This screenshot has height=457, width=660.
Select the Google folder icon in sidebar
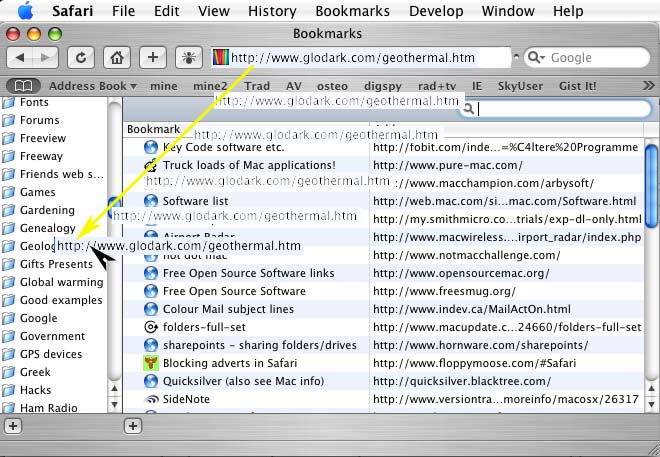[8, 319]
